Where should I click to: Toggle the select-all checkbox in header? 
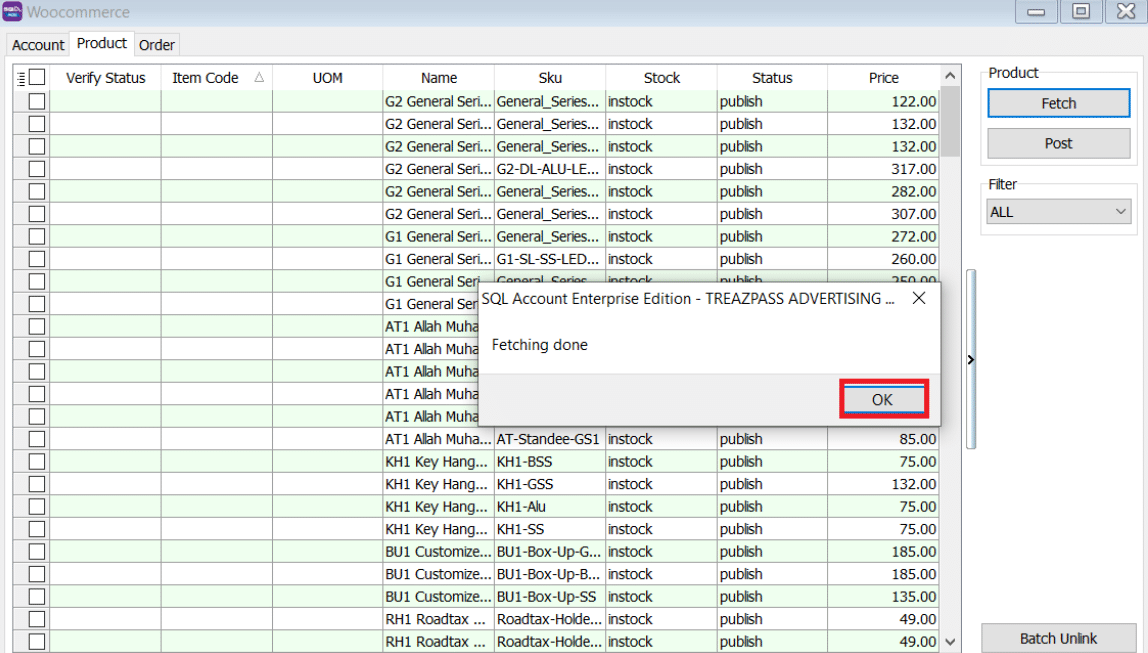pyautogui.click(x=38, y=77)
